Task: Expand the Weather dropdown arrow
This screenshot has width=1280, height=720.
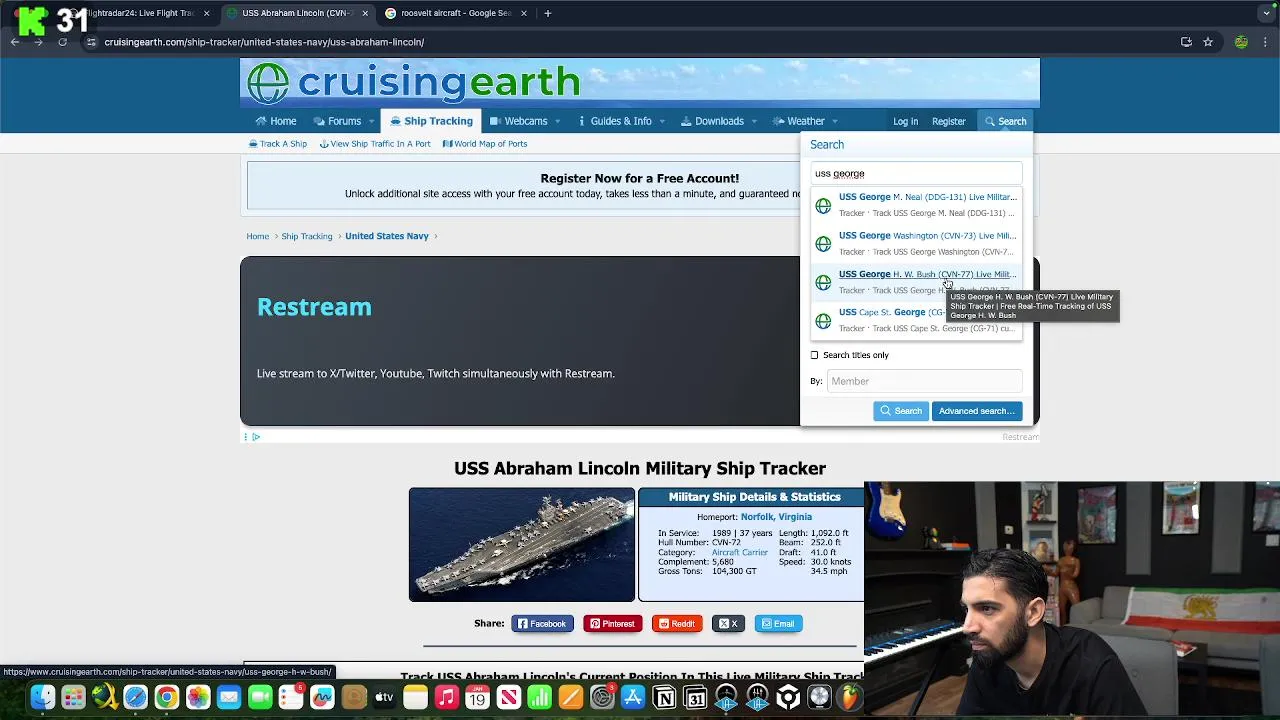Action: pos(835,122)
